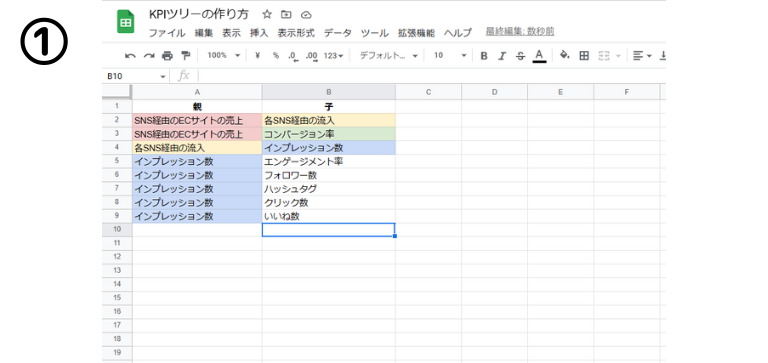The height and width of the screenshot is (363, 768).
Task: Open the ファイル menu
Action: (167, 33)
